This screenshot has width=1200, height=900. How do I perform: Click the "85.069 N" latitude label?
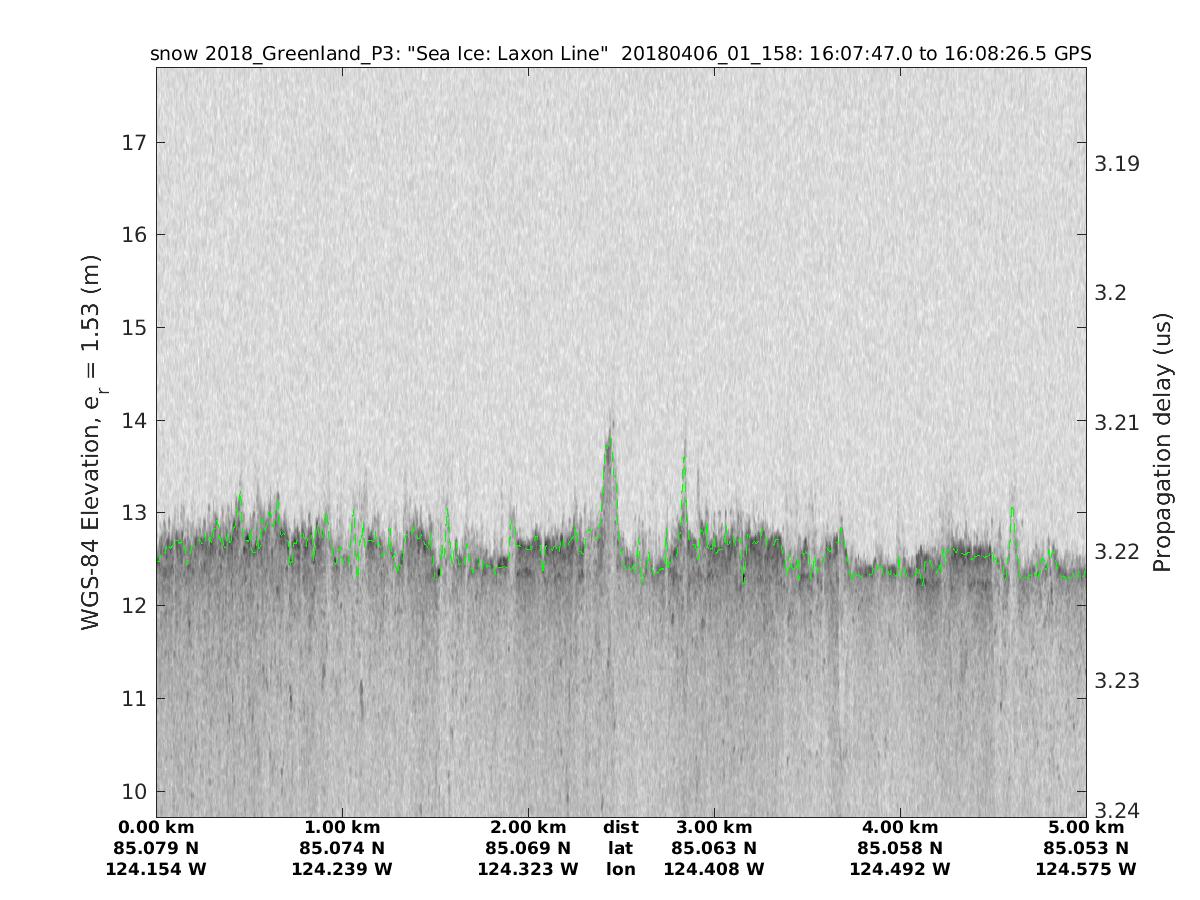[528, 849]
